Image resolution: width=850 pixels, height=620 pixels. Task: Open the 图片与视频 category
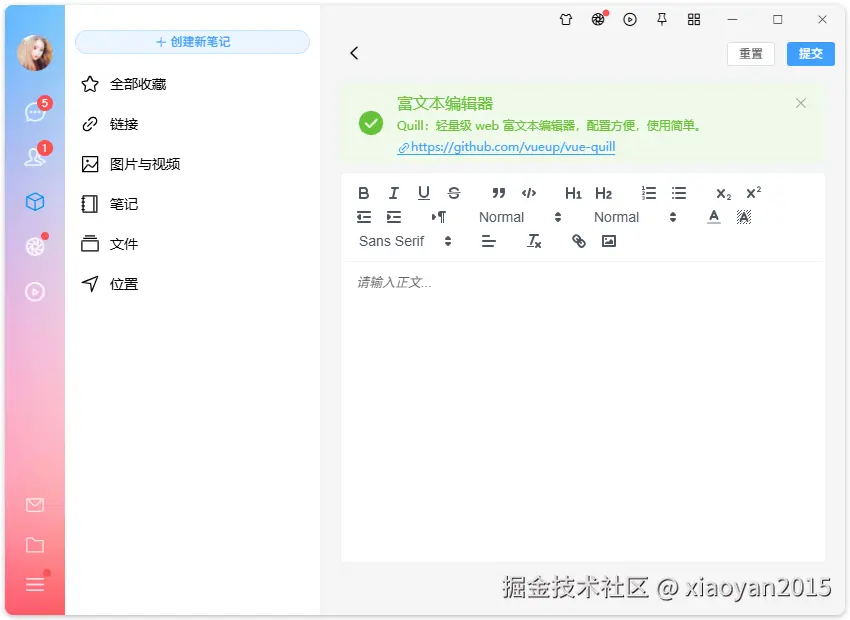[x=192, y=164]
